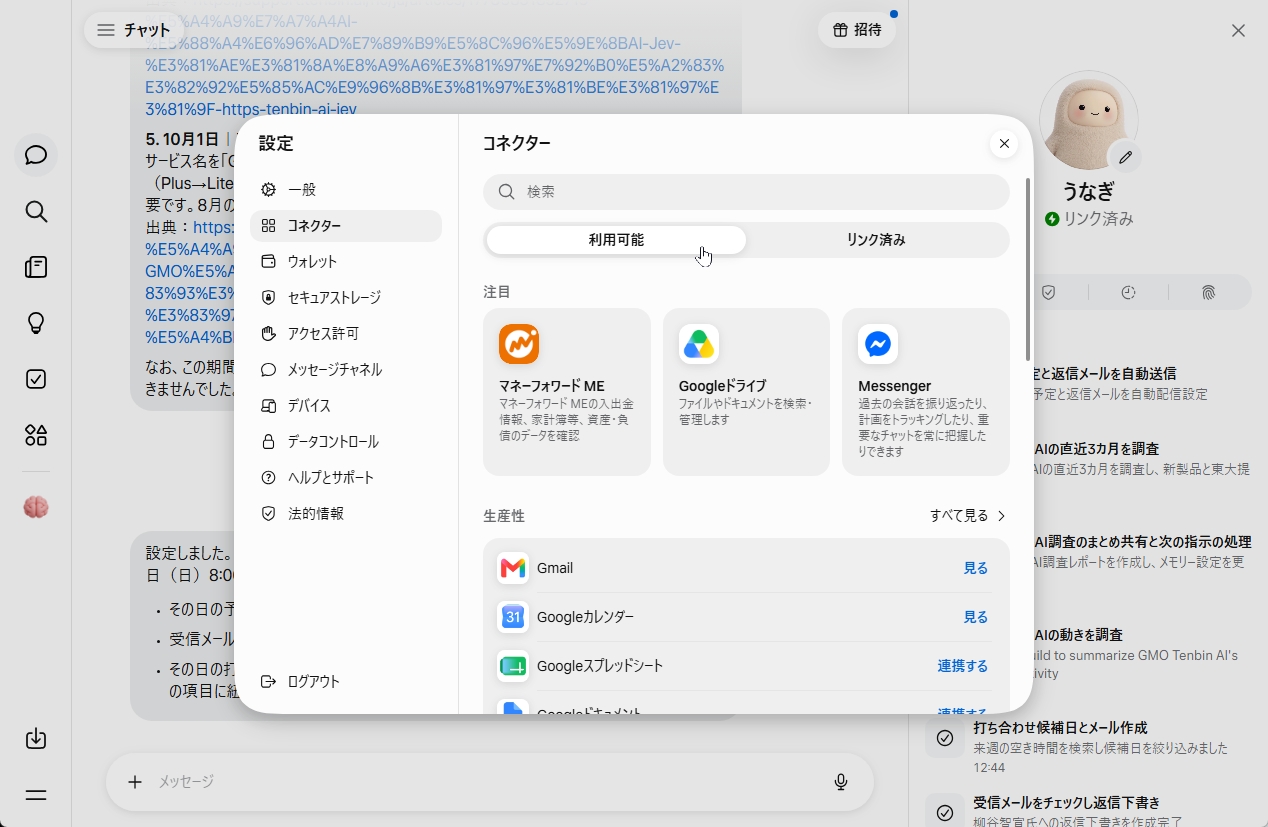
Task: Switch to the 利用可能 tab
Action: coord(616,240)
